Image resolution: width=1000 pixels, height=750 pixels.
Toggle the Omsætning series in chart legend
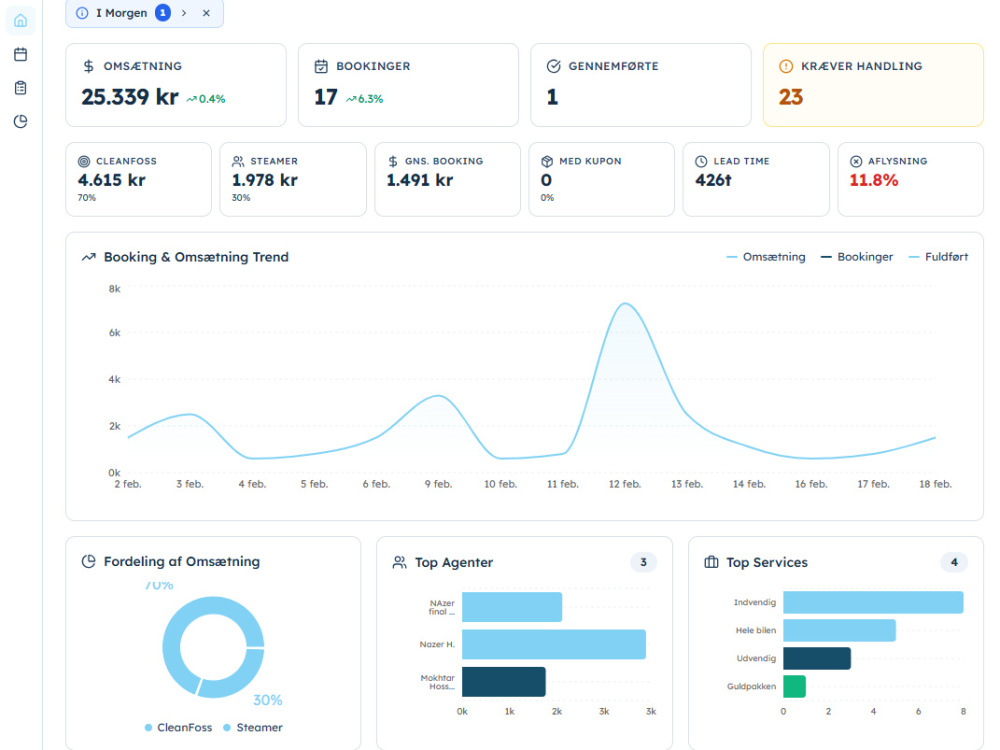(x=766, y=257)
